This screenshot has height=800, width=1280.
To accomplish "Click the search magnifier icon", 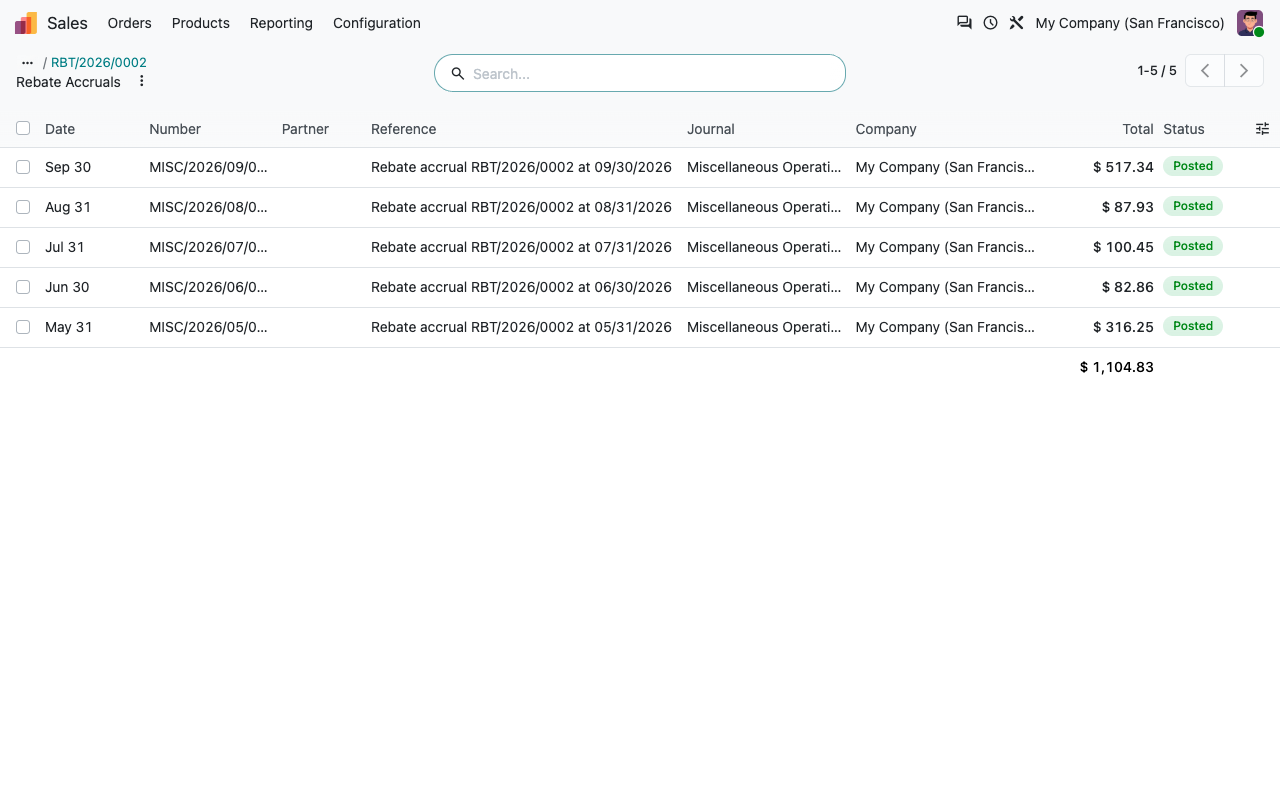I will pos(458,74).
